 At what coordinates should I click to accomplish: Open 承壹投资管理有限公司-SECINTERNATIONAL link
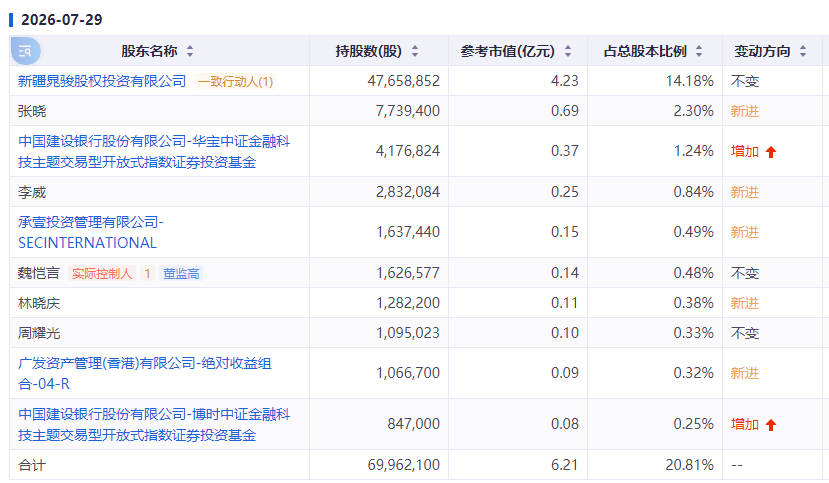click(x=91, y=233)
